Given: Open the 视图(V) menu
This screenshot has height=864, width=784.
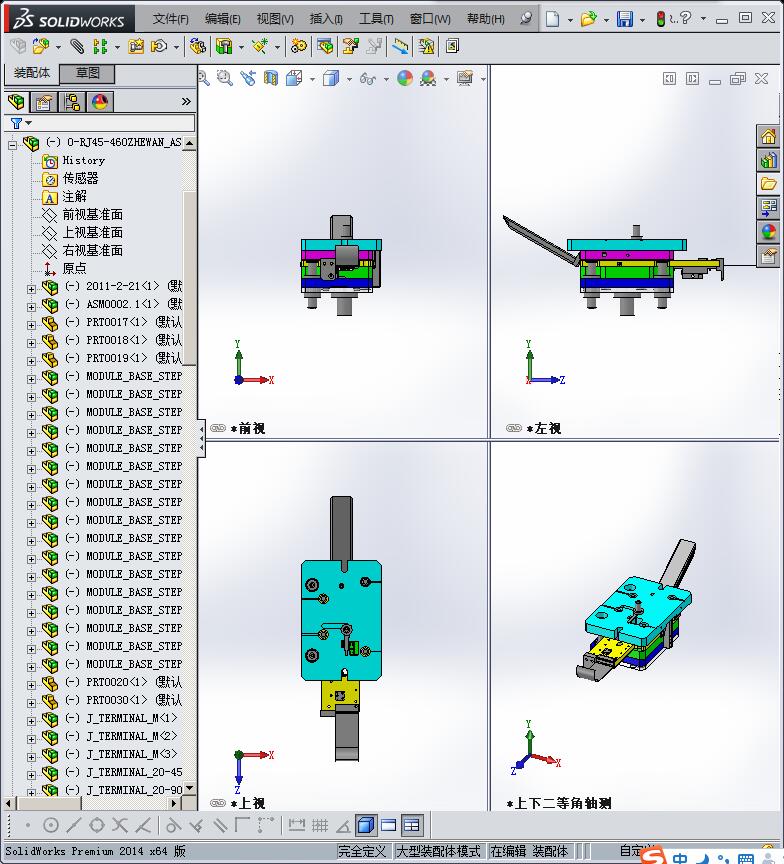Looking at the screenshot, I should point(275,19).
